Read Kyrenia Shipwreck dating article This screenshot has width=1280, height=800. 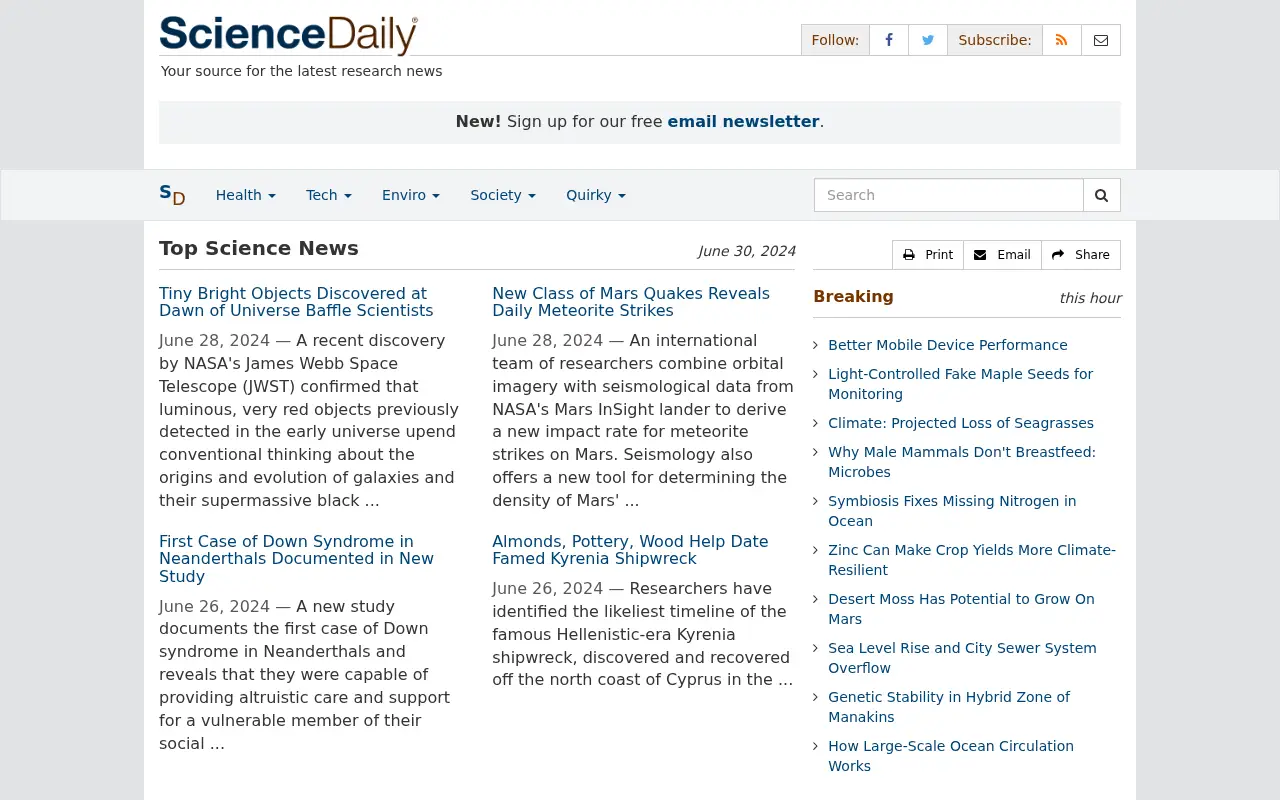pyautogui.click(x=630, y=550)
